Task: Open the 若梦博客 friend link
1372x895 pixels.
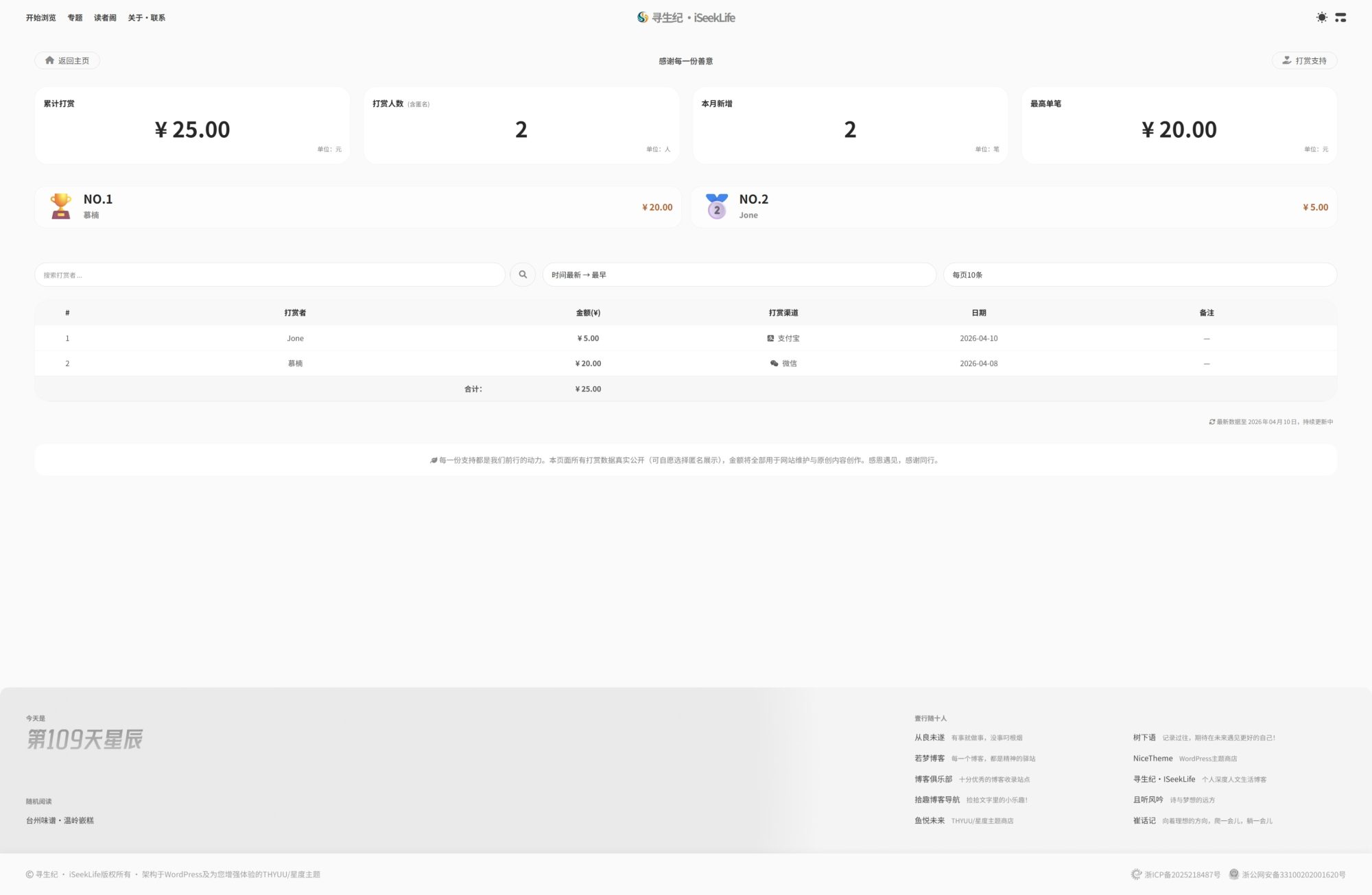Action: (x=929, y=758)
